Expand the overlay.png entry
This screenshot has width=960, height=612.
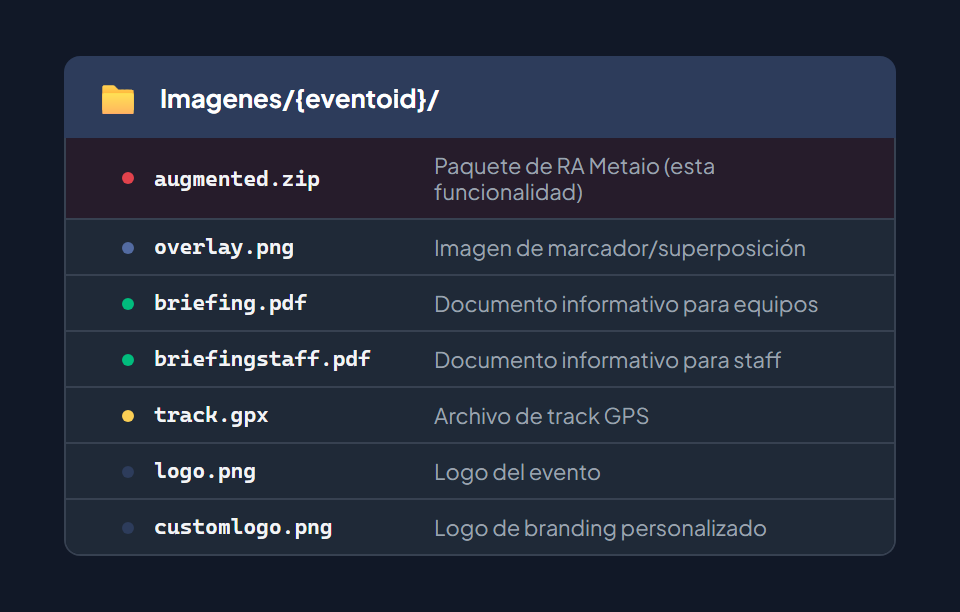tap(480, 247)
